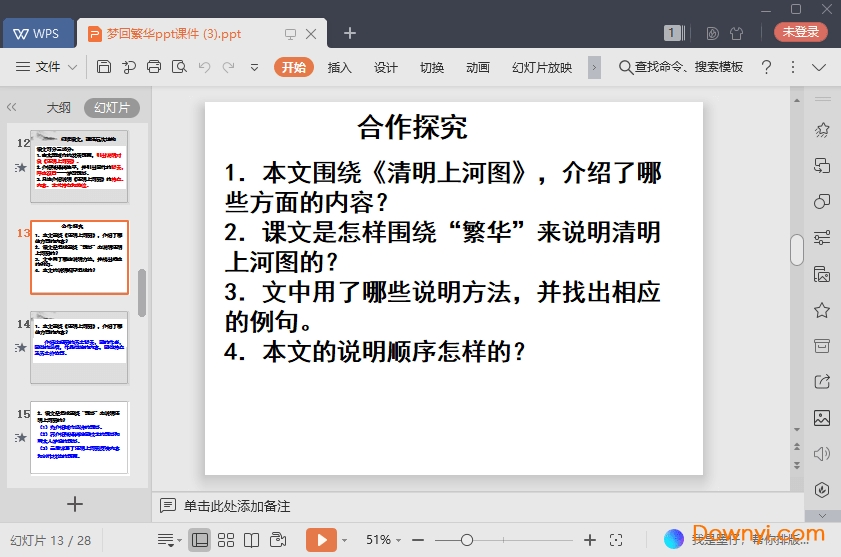Switch to reading view in status bar
The width and height of the screenshot is (841, 557).
pos(252,540)
